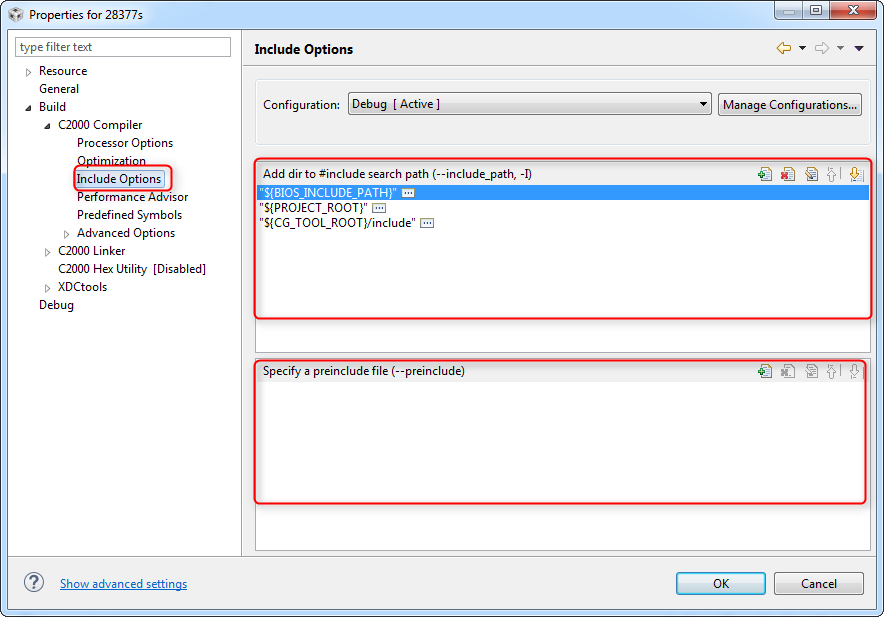
Task: Open the view menu triangle in the header
Action: pyautogui.click(x=859, y=49)
